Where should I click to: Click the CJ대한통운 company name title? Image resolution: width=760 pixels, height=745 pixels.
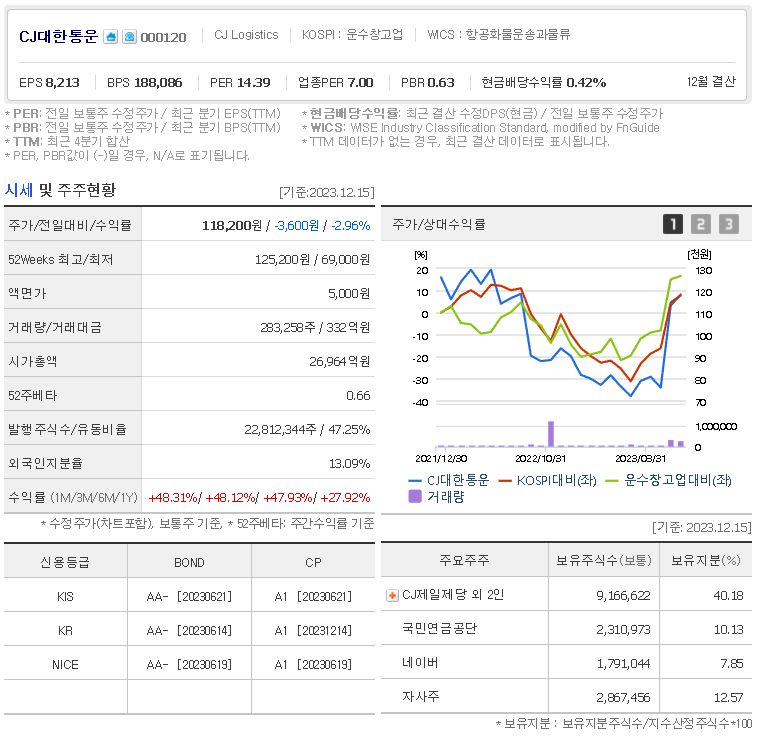[x=59, y=36]
